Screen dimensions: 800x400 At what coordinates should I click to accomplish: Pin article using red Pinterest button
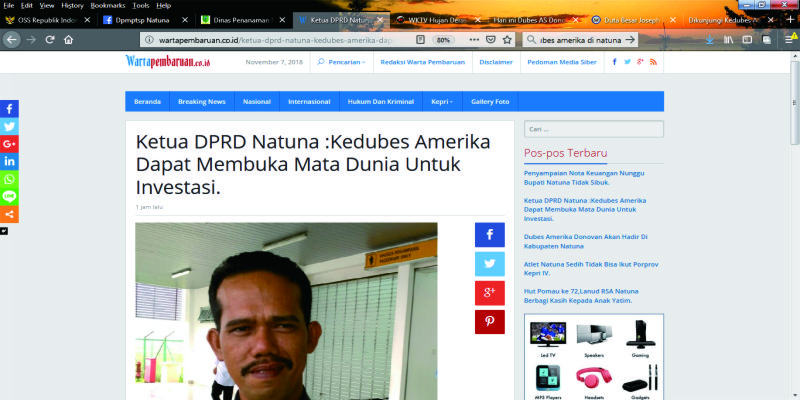click(489, 322)
